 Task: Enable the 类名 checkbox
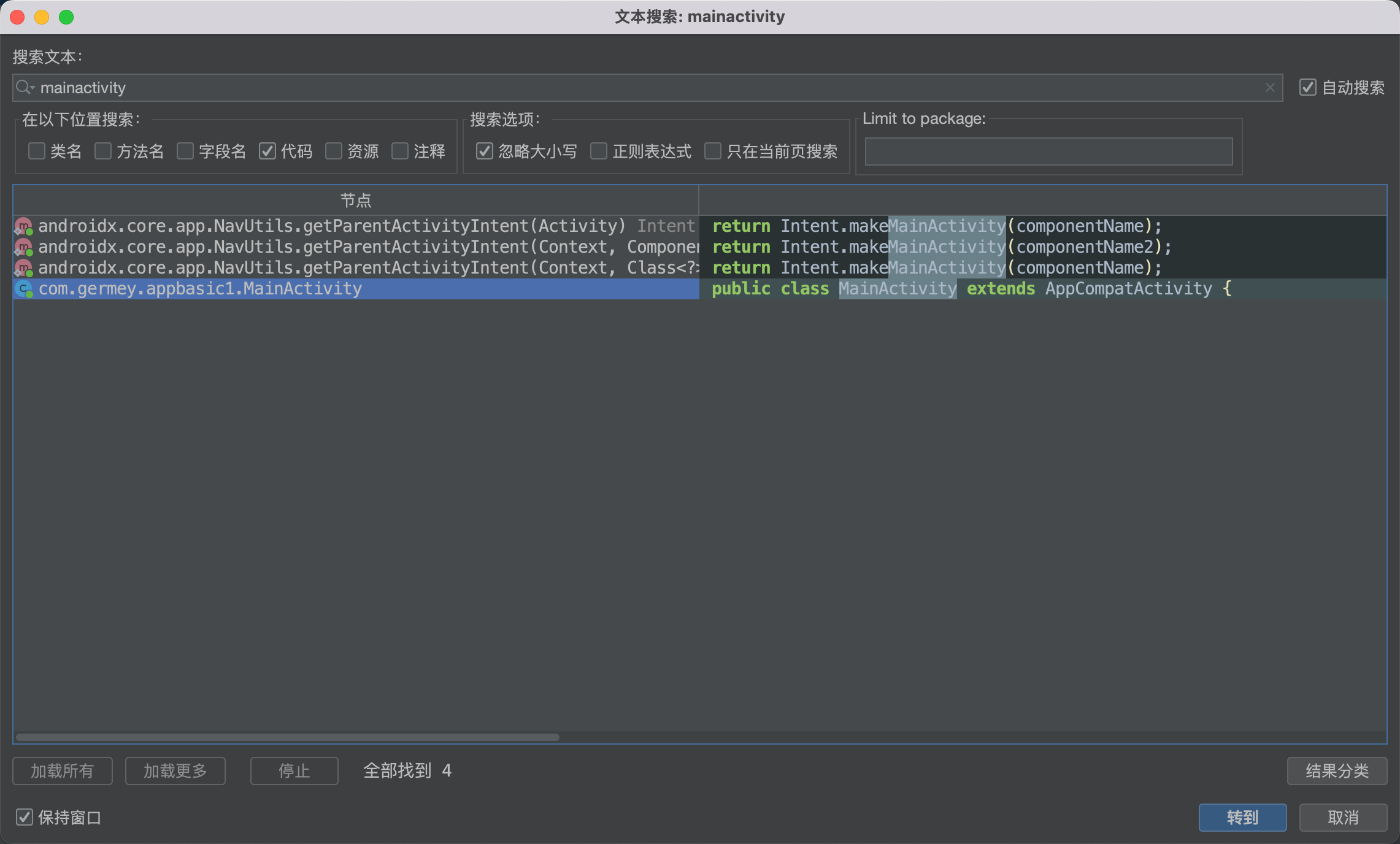37,151
